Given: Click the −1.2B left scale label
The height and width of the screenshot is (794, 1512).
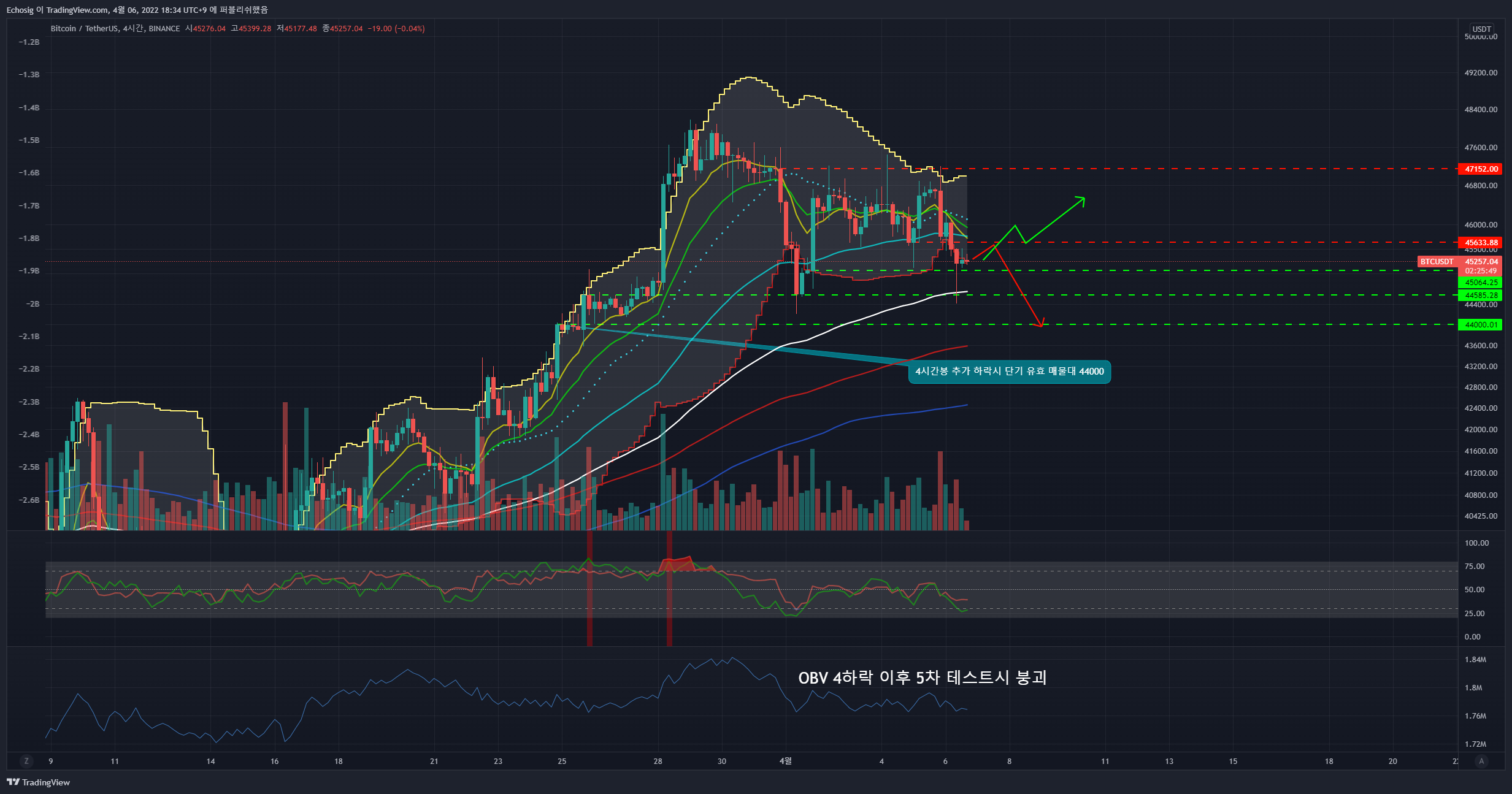Looking at the screenshot, I should [x=29, y=42].
